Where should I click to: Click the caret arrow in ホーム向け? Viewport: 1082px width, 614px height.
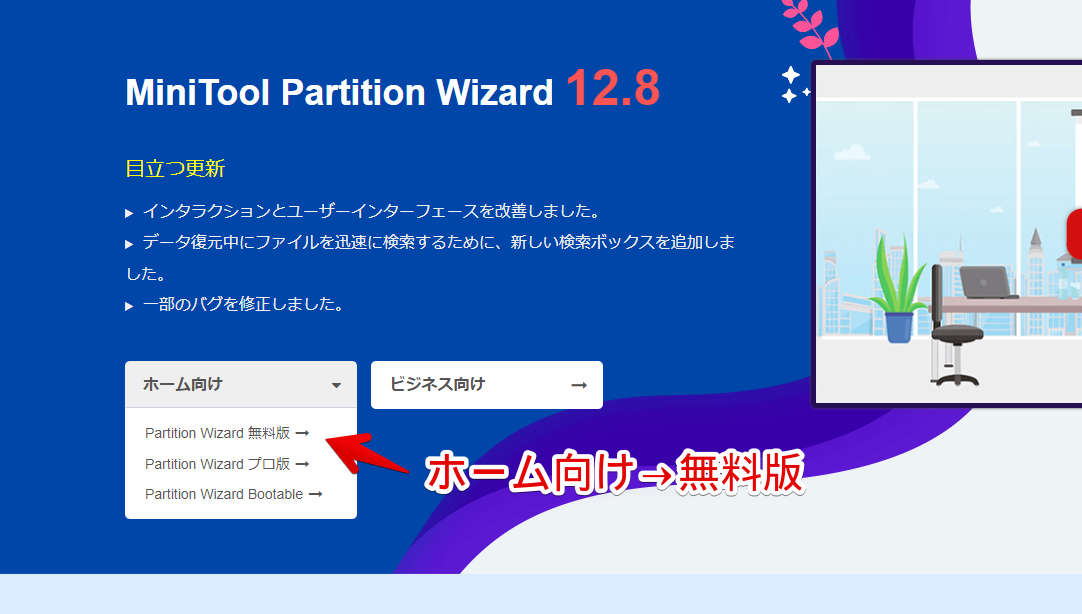point(336,385)
